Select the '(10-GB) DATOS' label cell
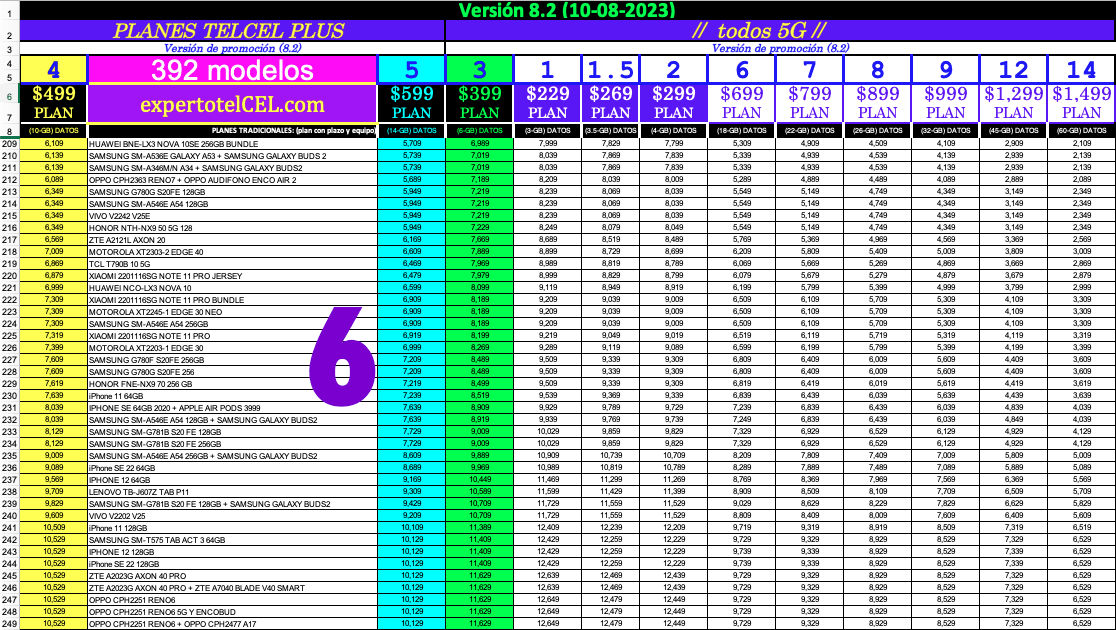 [53, 131]
